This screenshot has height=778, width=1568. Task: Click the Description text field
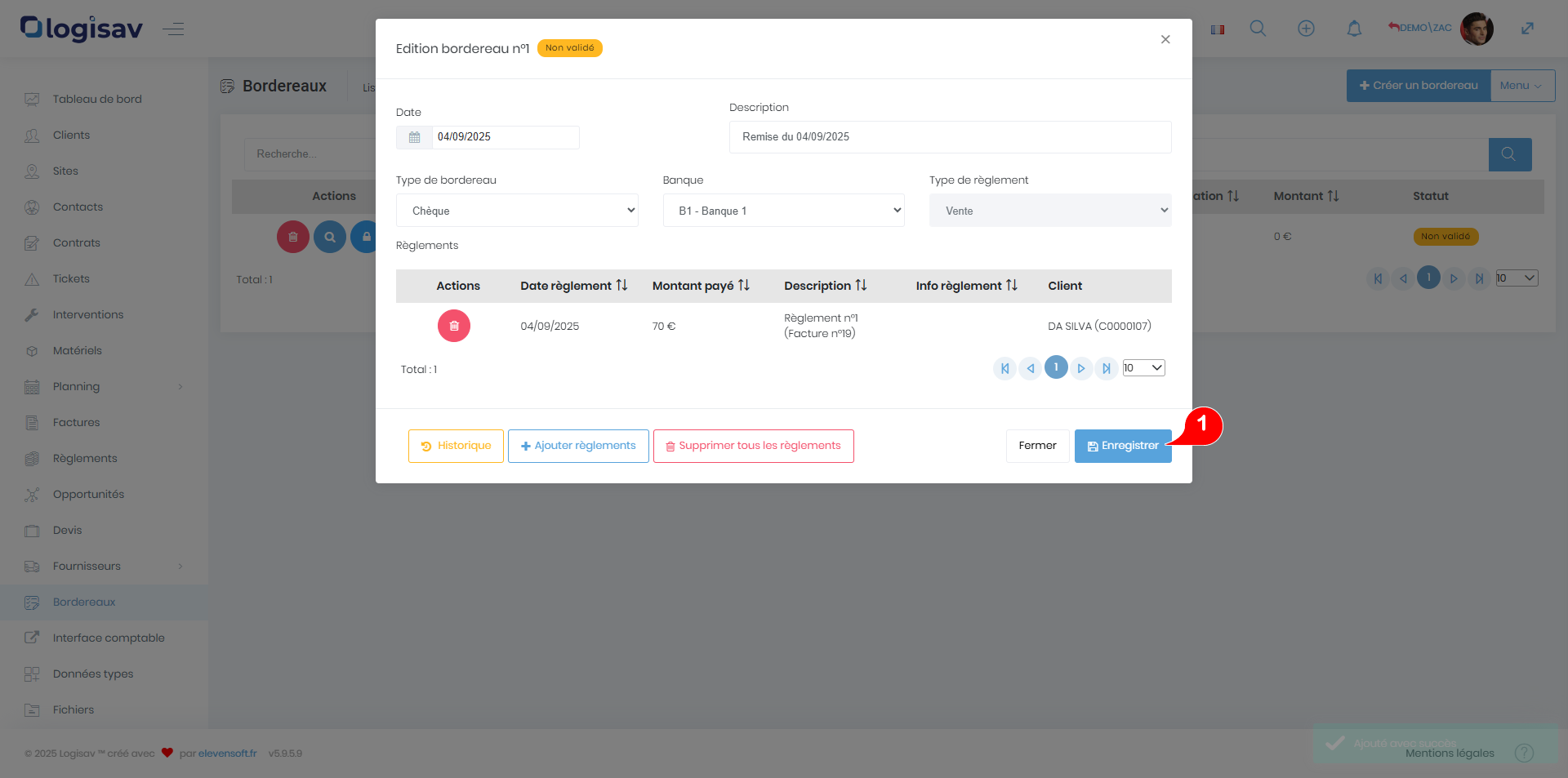click(950, 137)
